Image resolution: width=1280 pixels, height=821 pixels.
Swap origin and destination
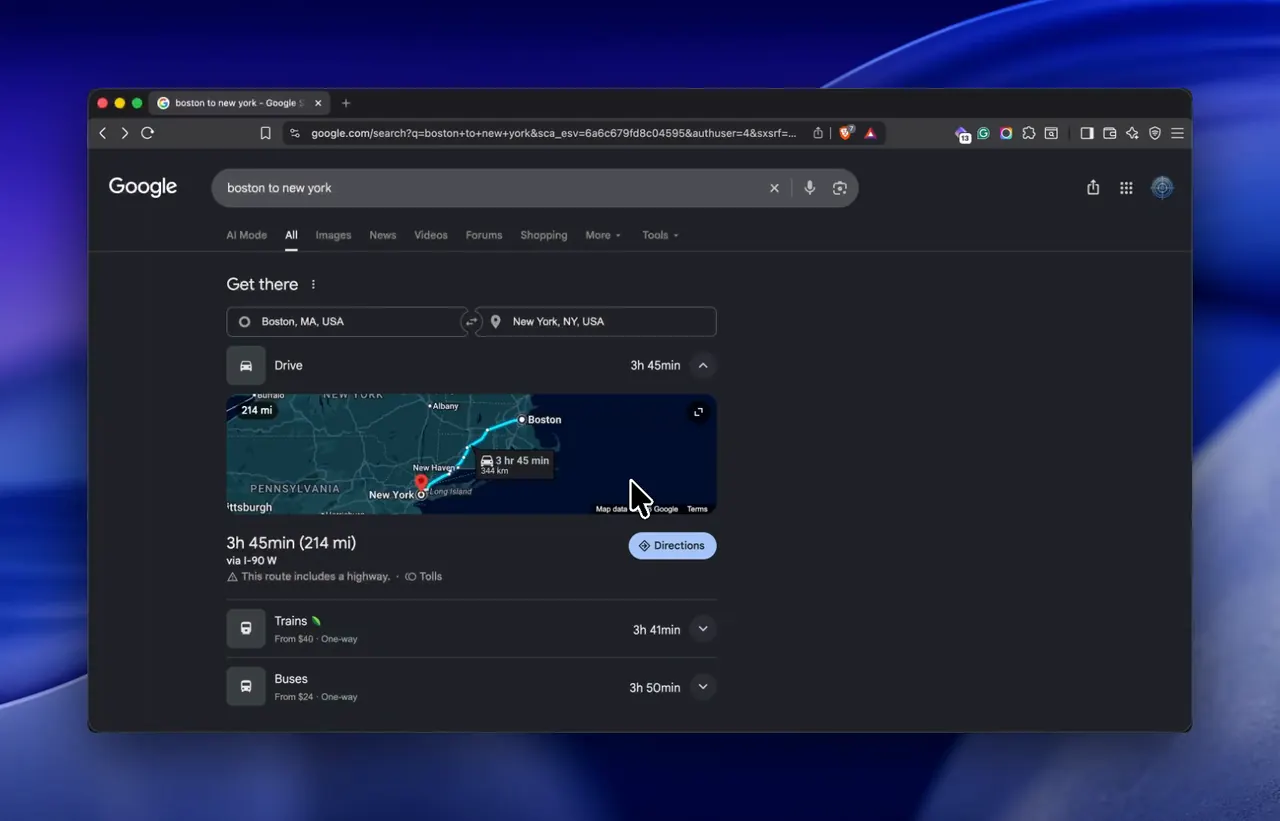tap(471, 322)
